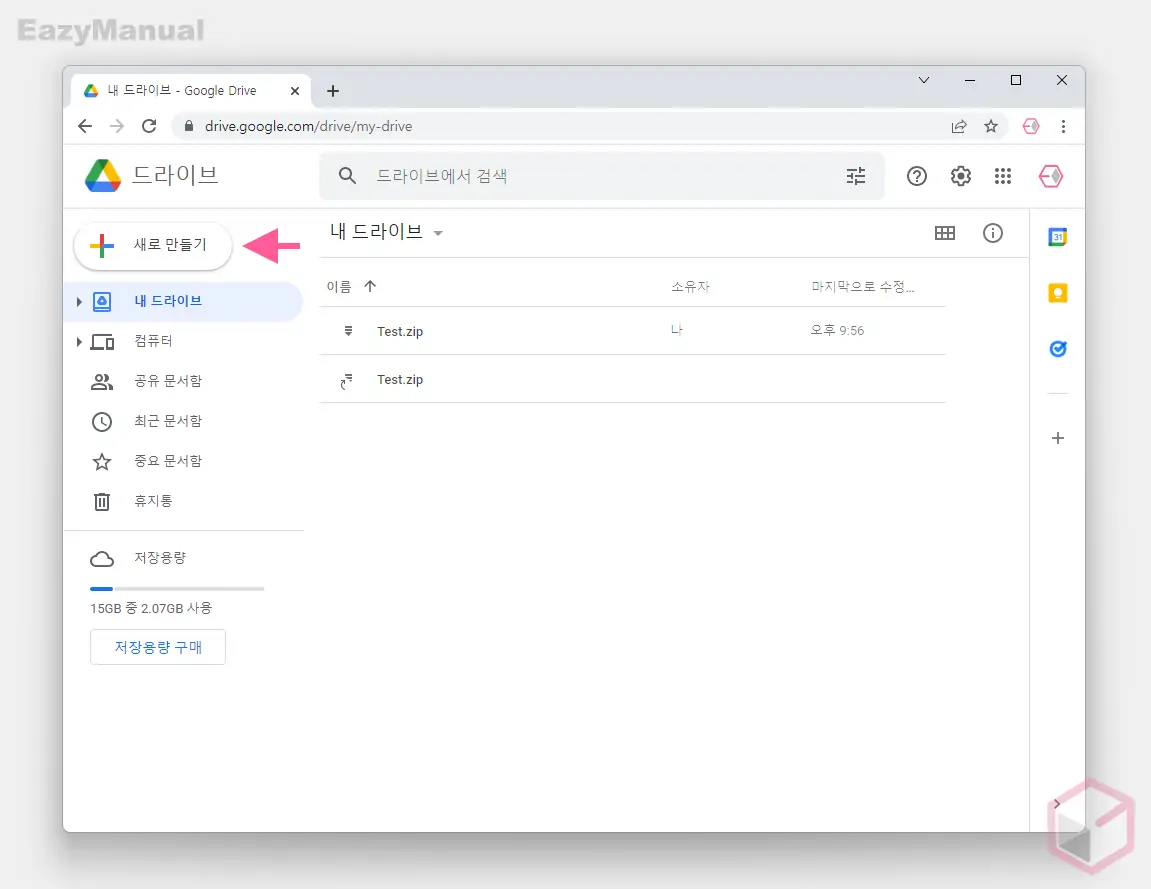This screenshot has width=1151, height=889.
Task: Open Google Calendar from the side panel
Action: coord(1057,237)
